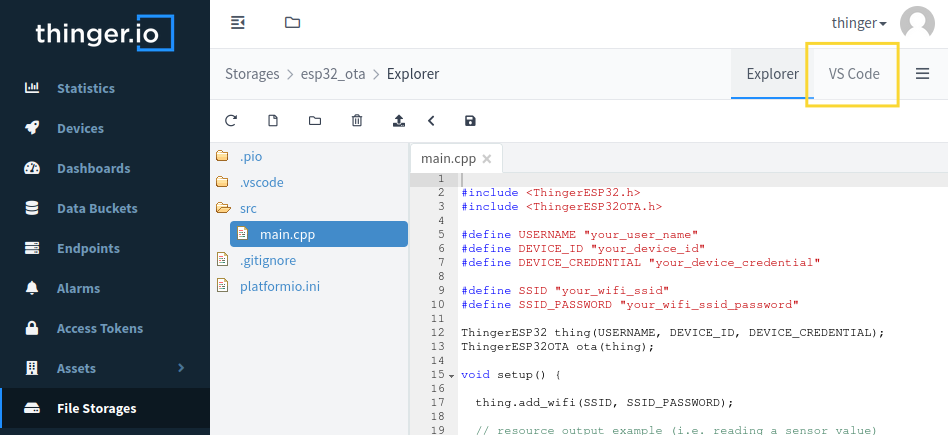Click the Alarms bell icon
Viewport: 948px width, 435px height.
(31, 288)
